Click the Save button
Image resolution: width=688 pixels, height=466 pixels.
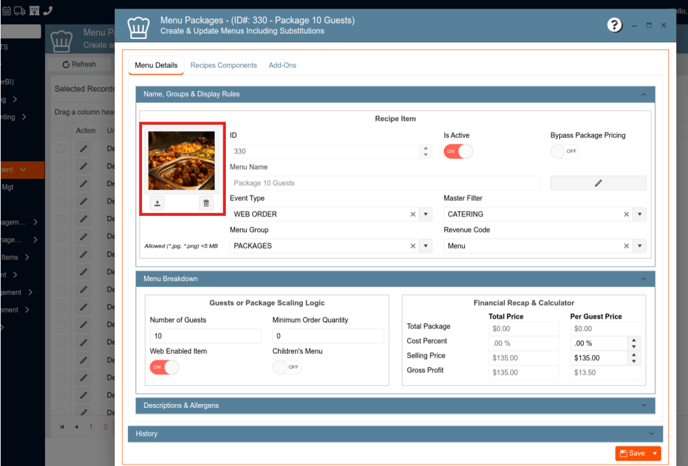click(x=632, y=453)
